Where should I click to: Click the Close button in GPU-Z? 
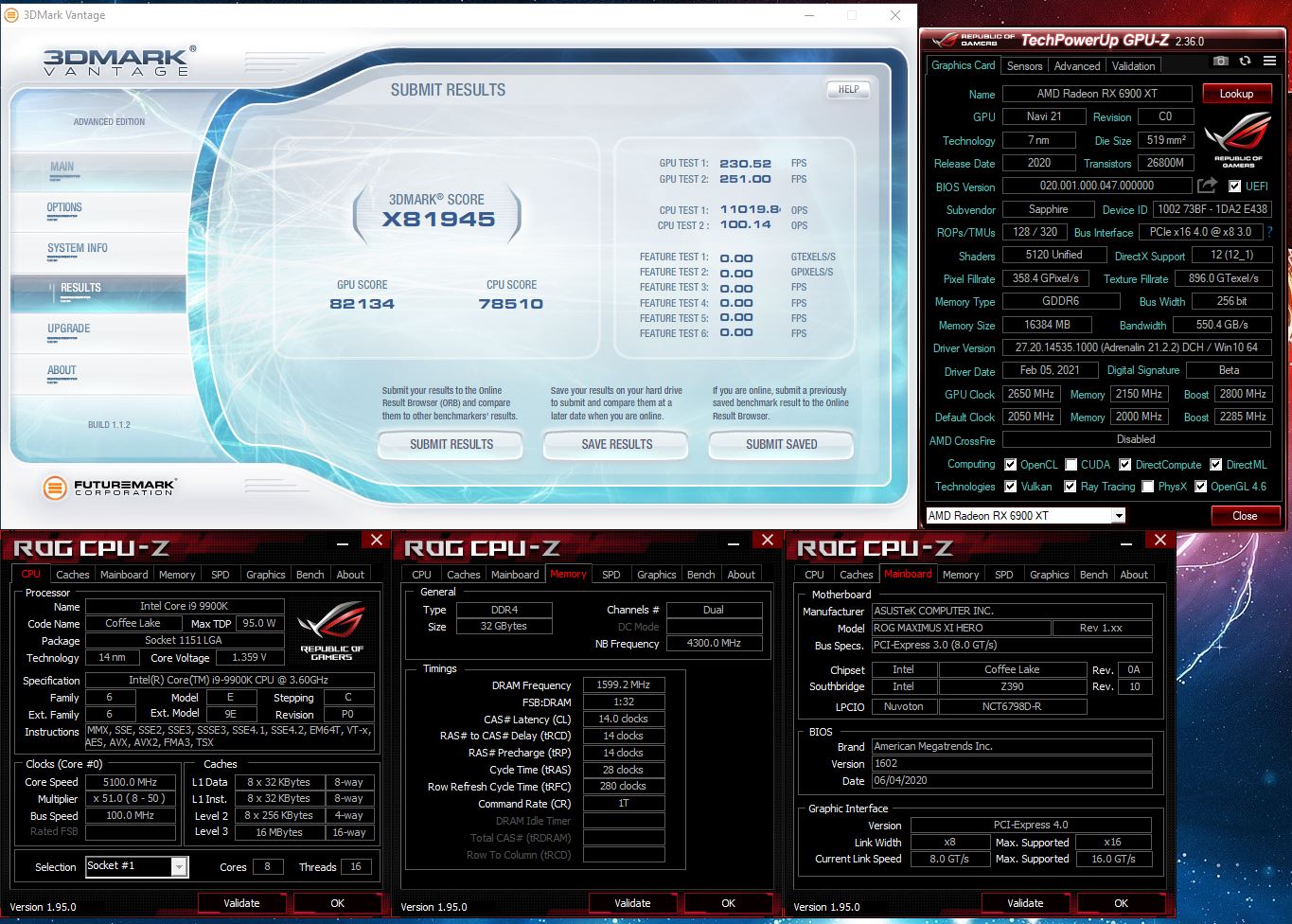coord(1245,516)
